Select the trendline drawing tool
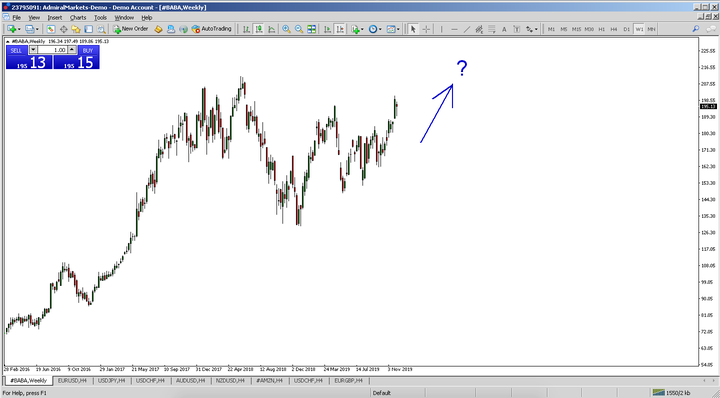This screenshot has height=398, width=720. tap(467, 29)
